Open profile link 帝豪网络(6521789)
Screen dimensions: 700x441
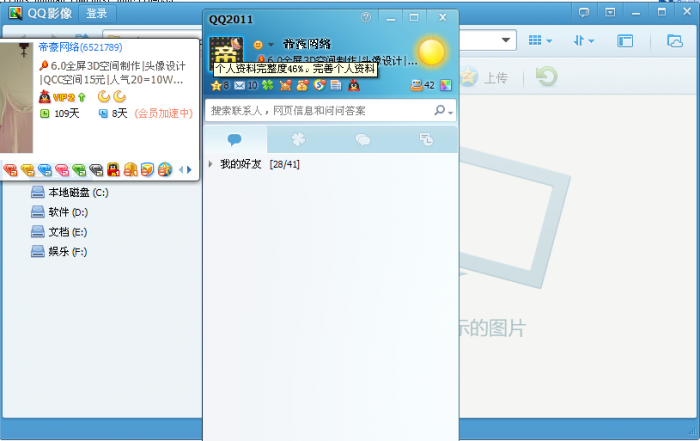pyautogui.click(x=80, y=47)
